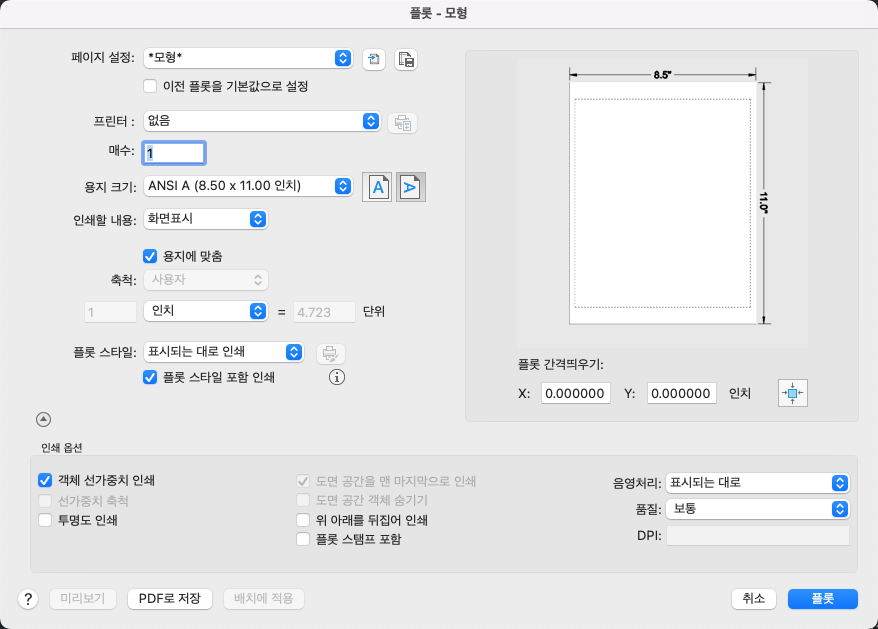Open the help question mark button
This screenshot has width=878, height=629.
(x=27, y=599)
